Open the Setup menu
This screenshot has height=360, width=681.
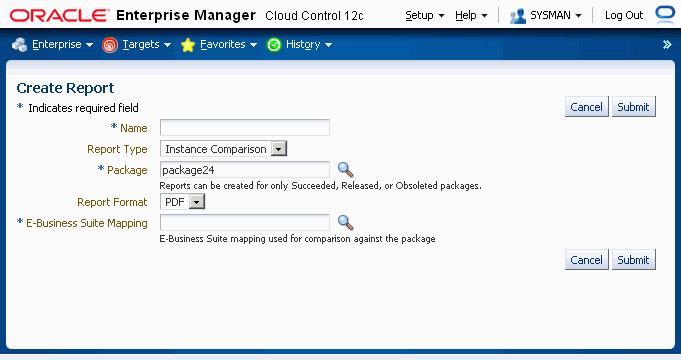pos(425,16)
